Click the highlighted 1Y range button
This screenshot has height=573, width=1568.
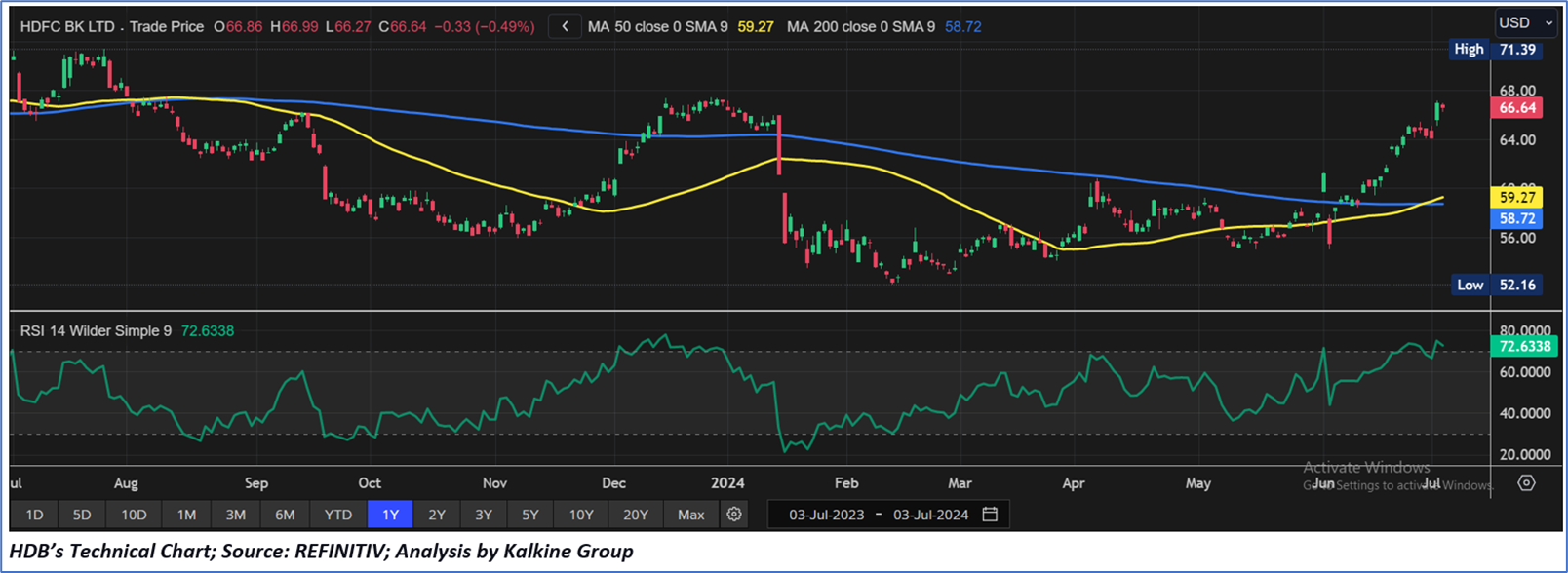click(x=390, y=515)
